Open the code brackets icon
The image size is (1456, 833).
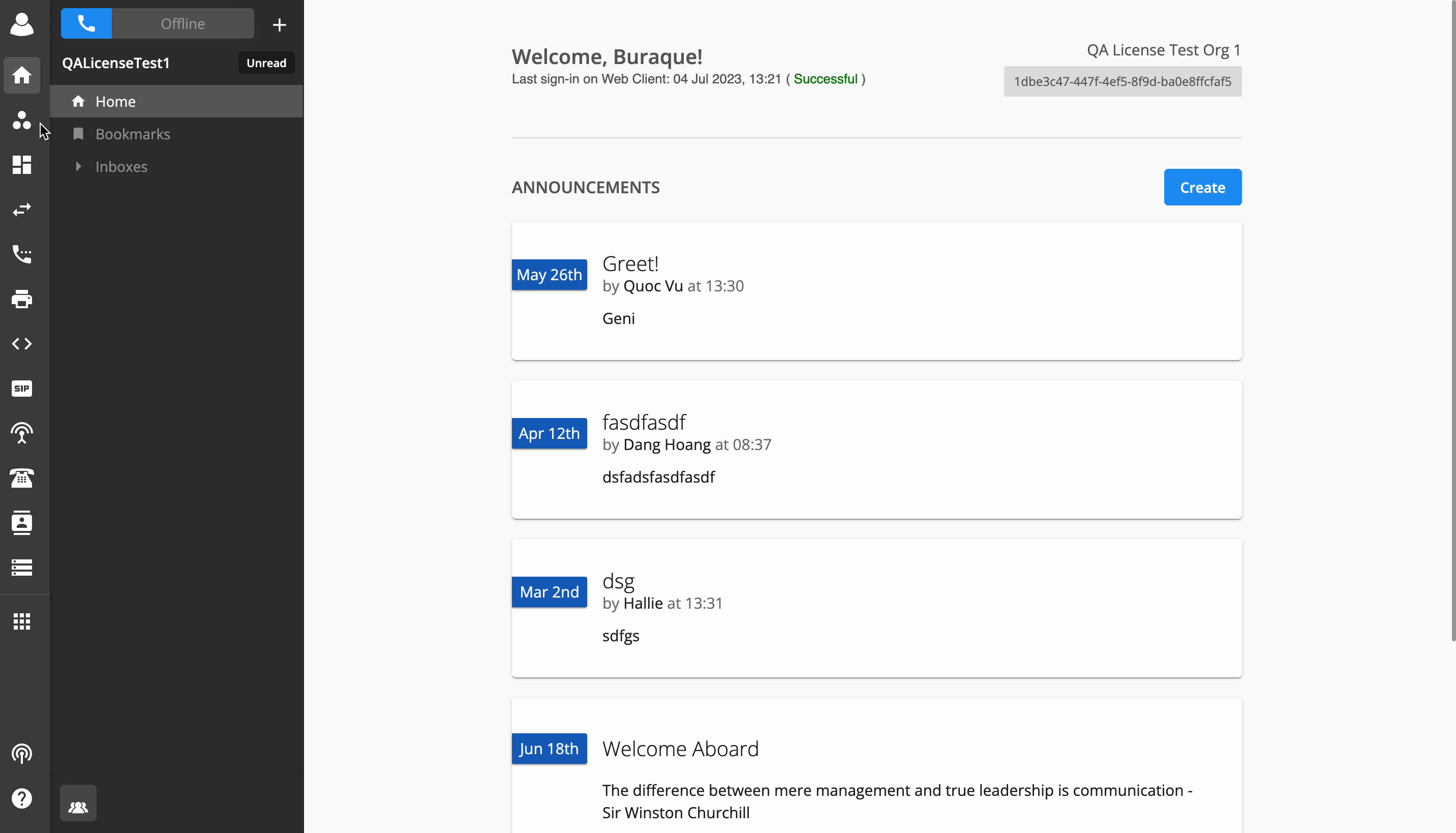pos(22,343)
